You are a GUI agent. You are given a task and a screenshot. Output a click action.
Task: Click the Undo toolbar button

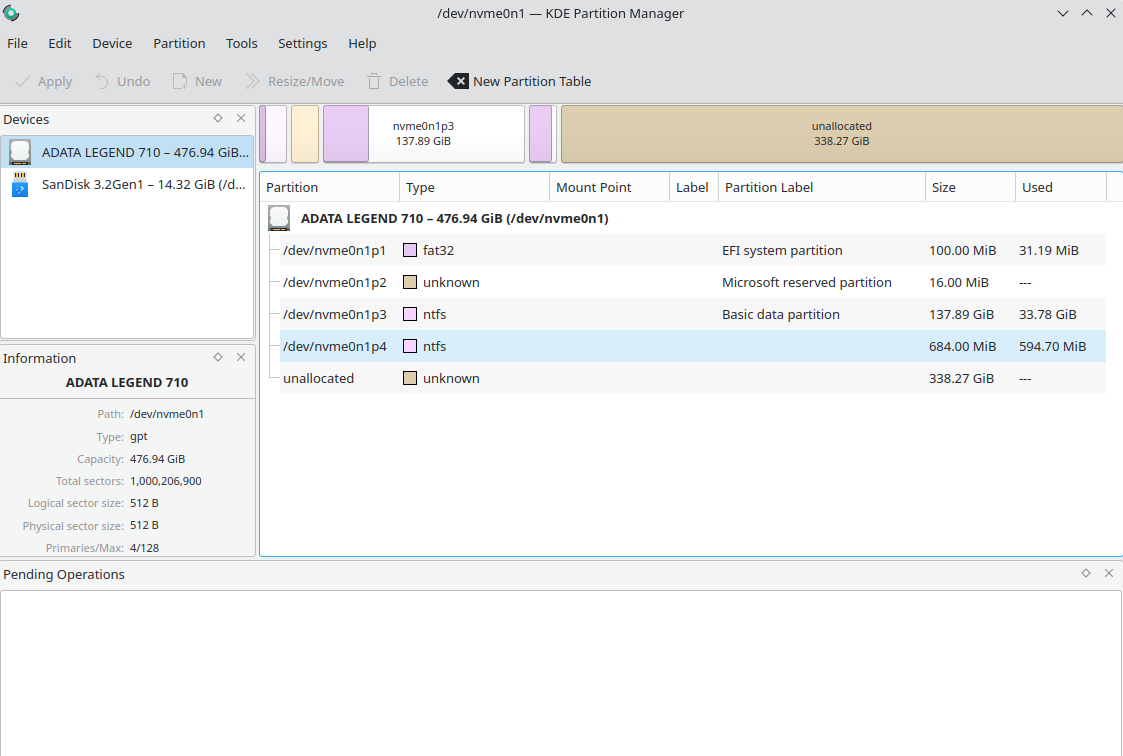click(122, 82)
